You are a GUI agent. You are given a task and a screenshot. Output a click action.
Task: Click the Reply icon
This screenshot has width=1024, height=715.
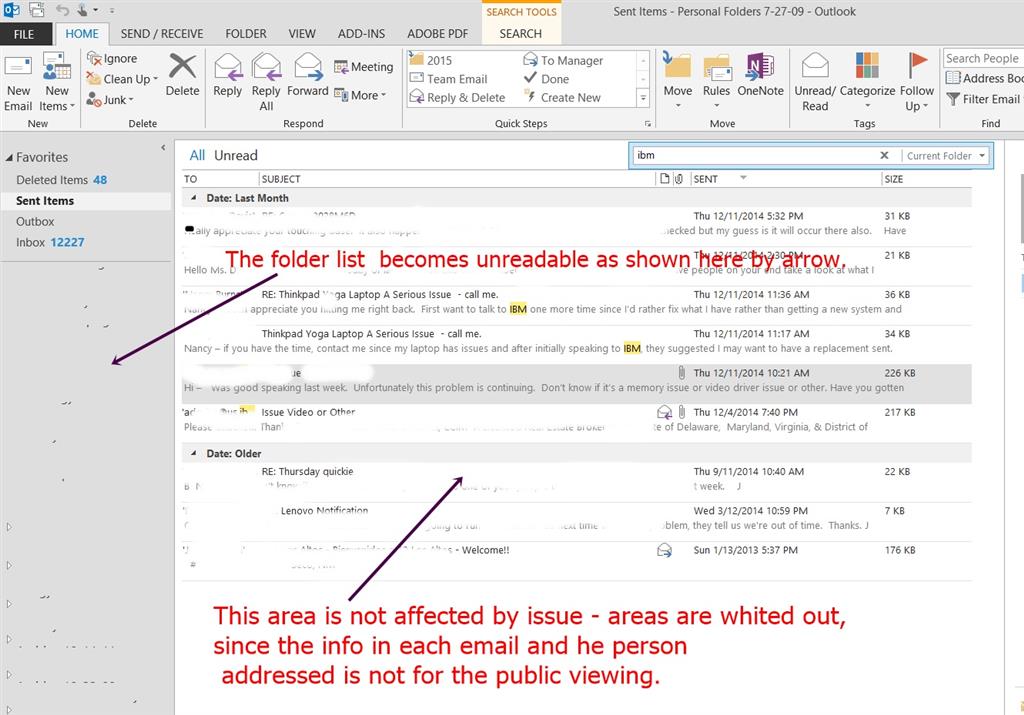(227, 75)
